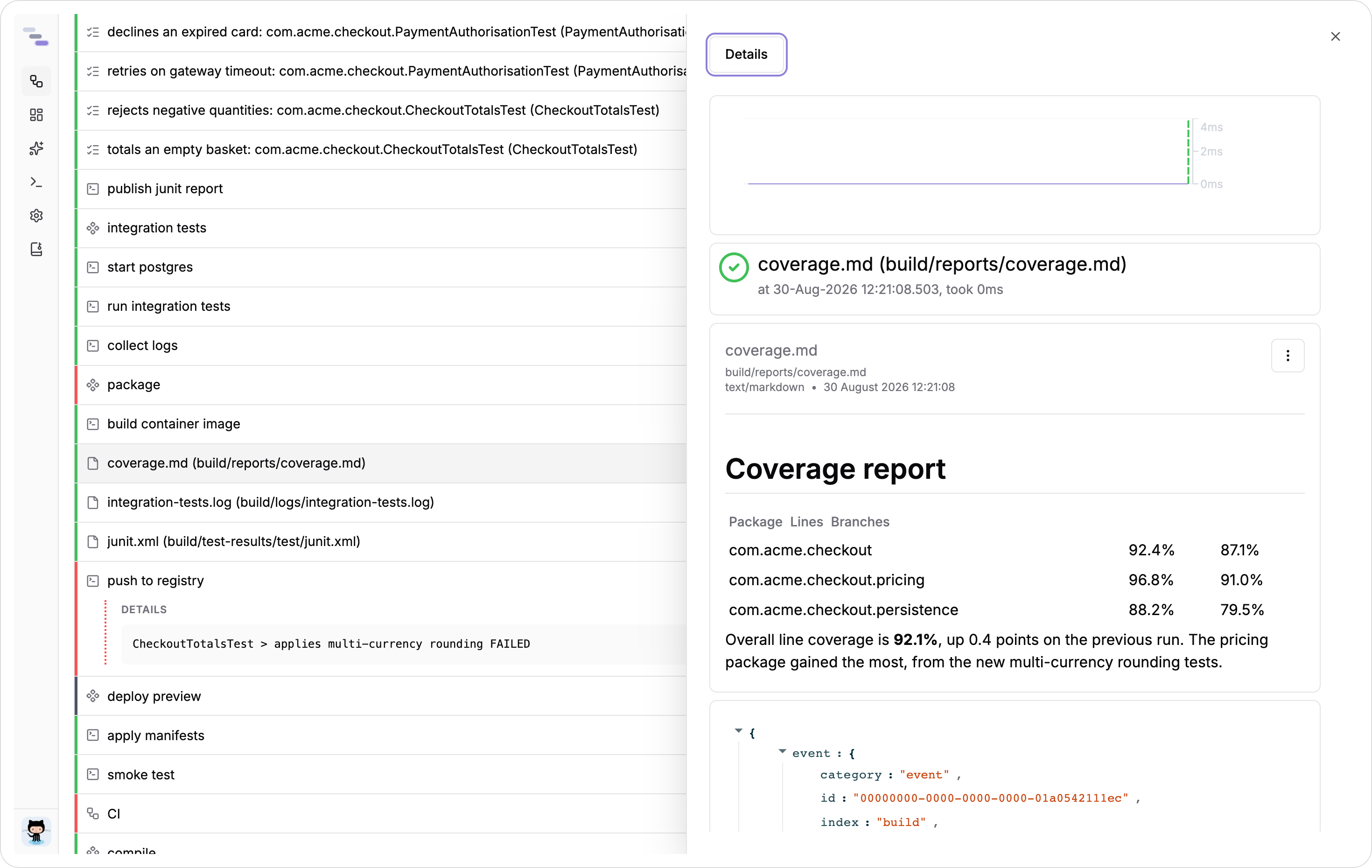The image size is (1372, 868).
Task: Click the 87.1% branches value for checkout
Action: coord(1239,551)
